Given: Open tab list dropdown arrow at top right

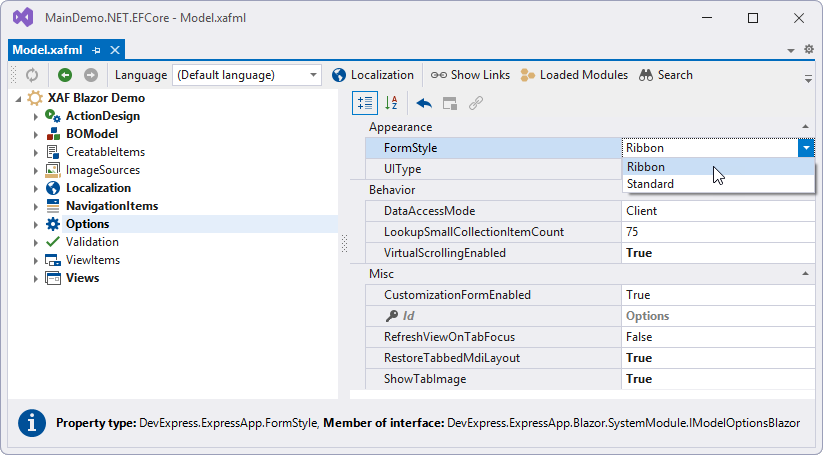Looking at the screenshot, I should pos(790,51).
